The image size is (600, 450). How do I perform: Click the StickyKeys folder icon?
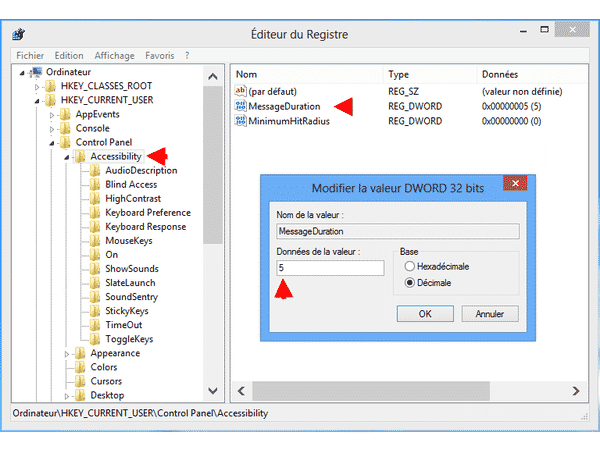(95, 311)
